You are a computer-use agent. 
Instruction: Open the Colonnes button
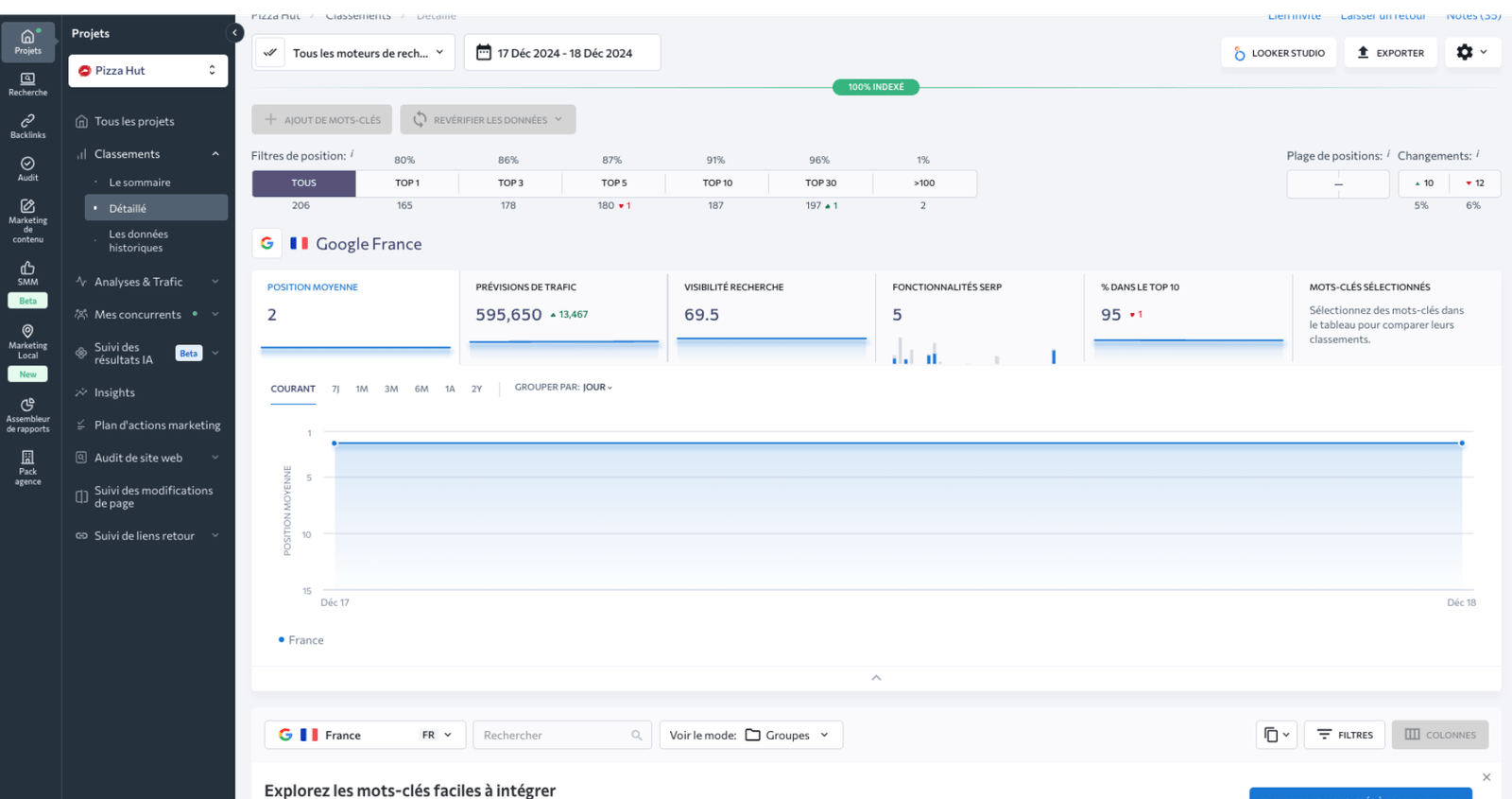coord(1440,735)
